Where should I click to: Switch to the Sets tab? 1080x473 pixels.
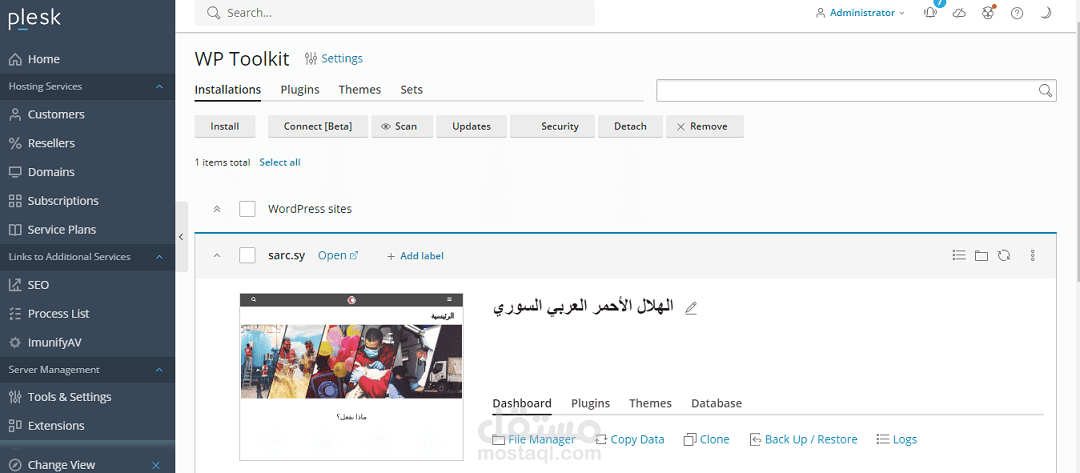pyautogui.click(x=411, y=90)
